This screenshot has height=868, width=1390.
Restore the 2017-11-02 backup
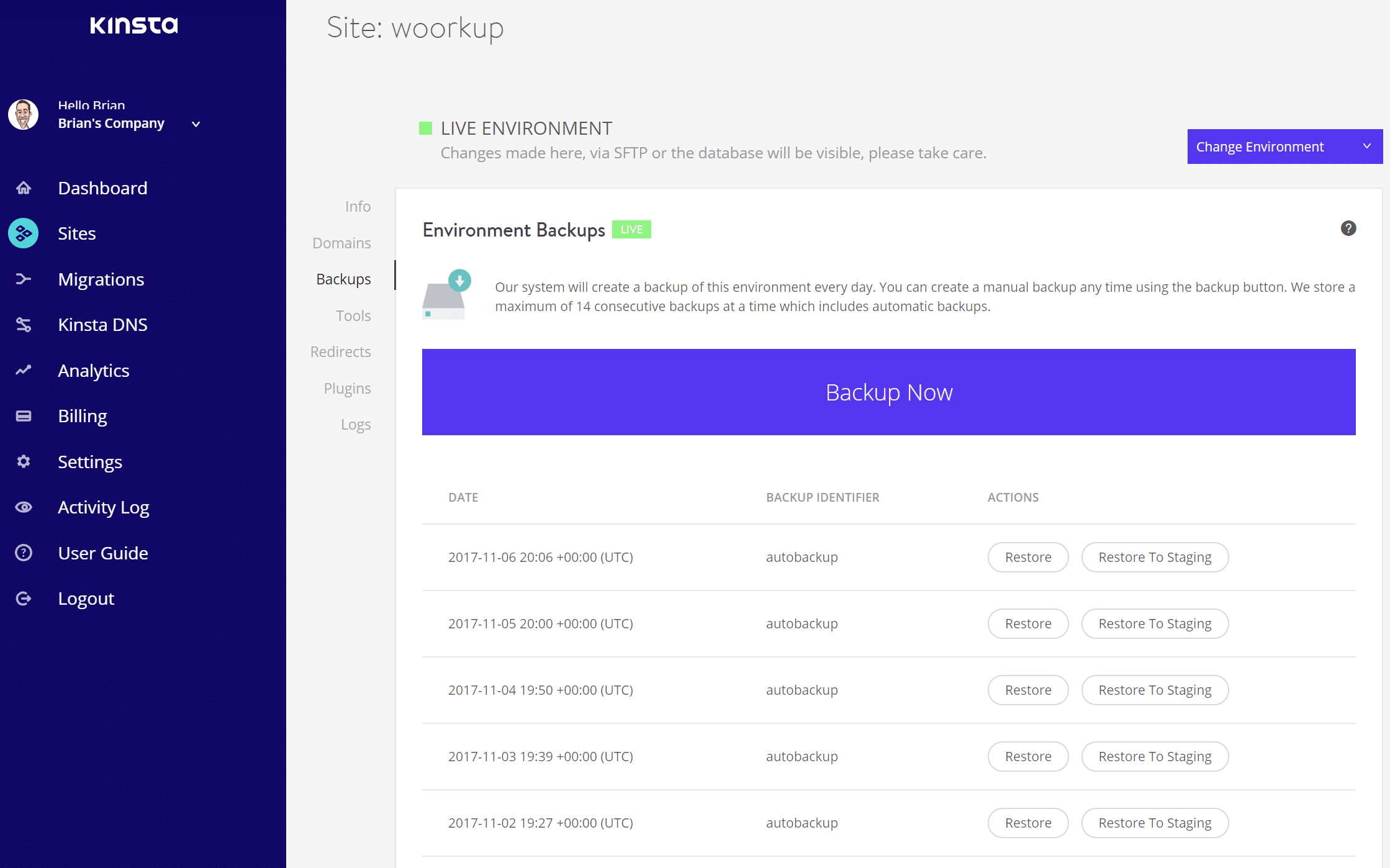1028,823
